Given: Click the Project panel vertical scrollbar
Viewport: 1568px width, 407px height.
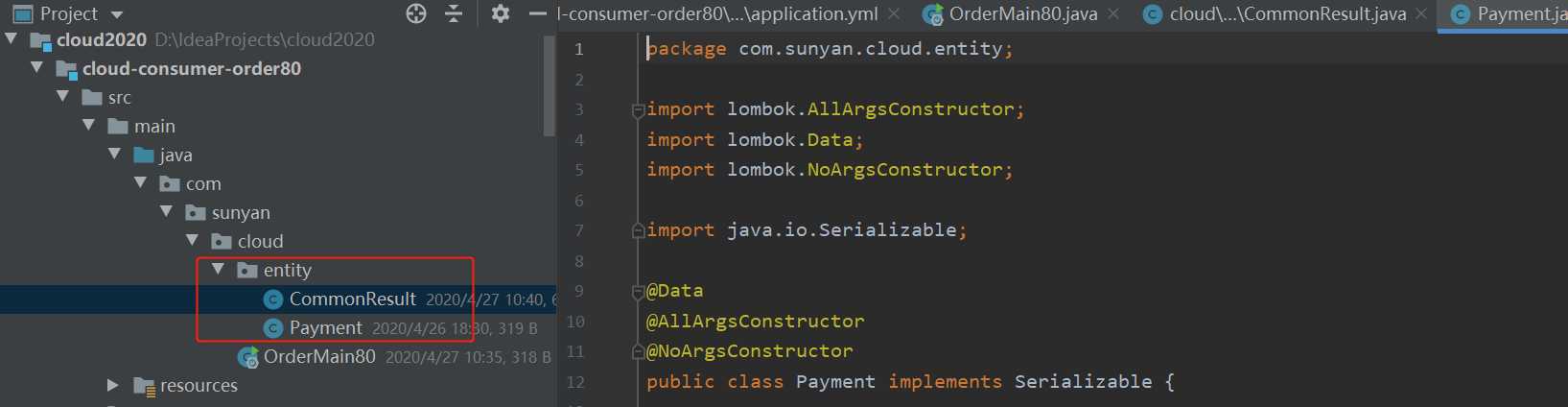Looking at the screenshot, I should pyautogui.click(x=550, y=86).
